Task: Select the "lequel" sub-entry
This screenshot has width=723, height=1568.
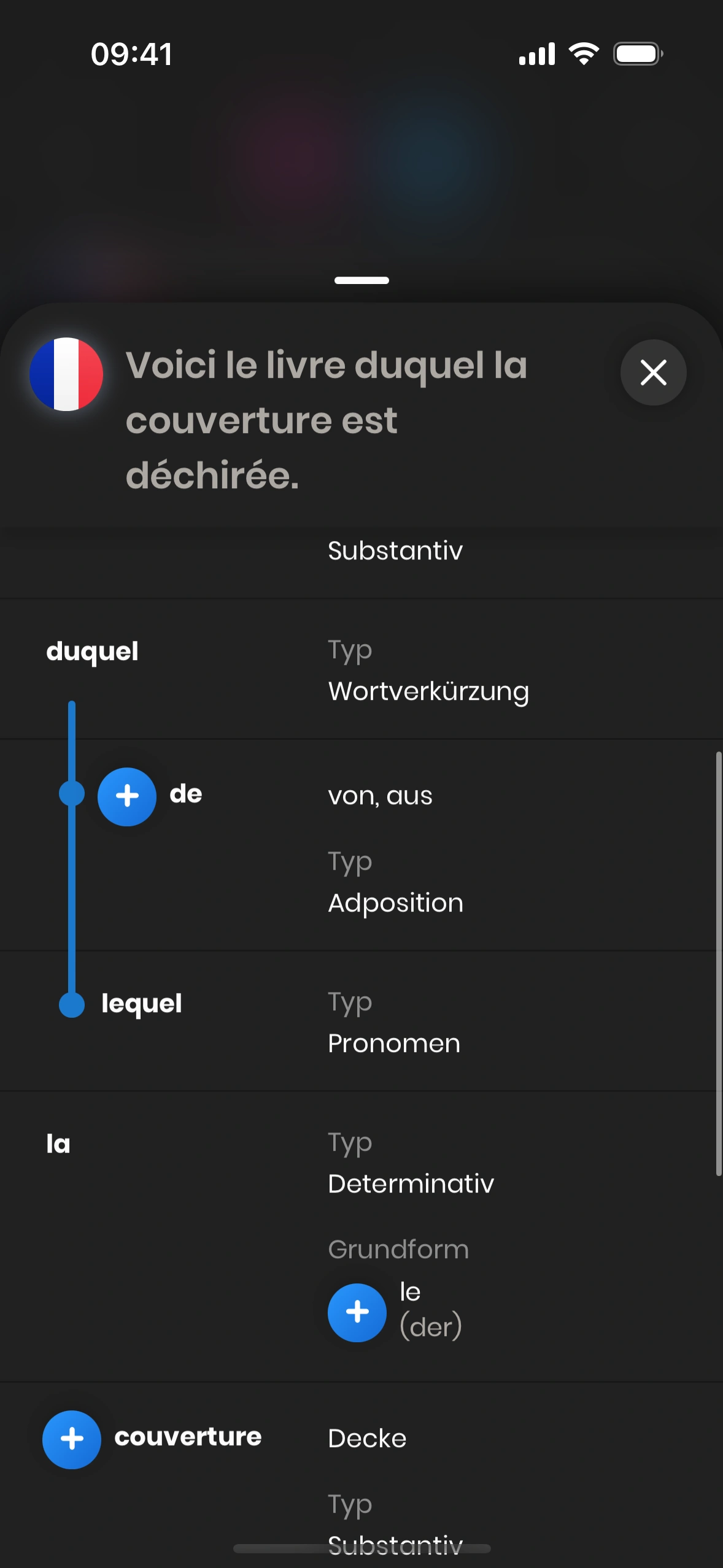Action: (142, 1004)
